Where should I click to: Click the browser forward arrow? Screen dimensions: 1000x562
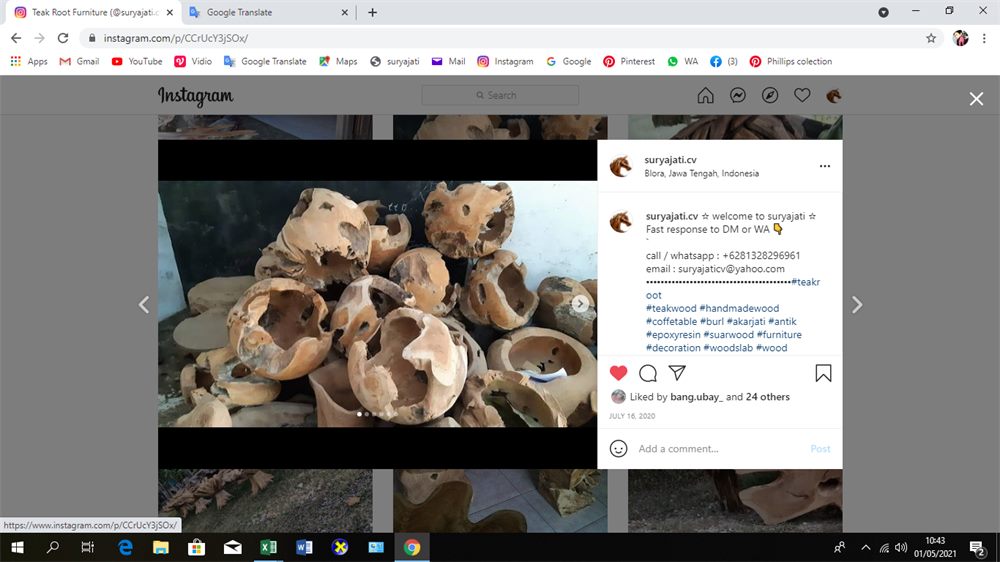pos(40,38)
